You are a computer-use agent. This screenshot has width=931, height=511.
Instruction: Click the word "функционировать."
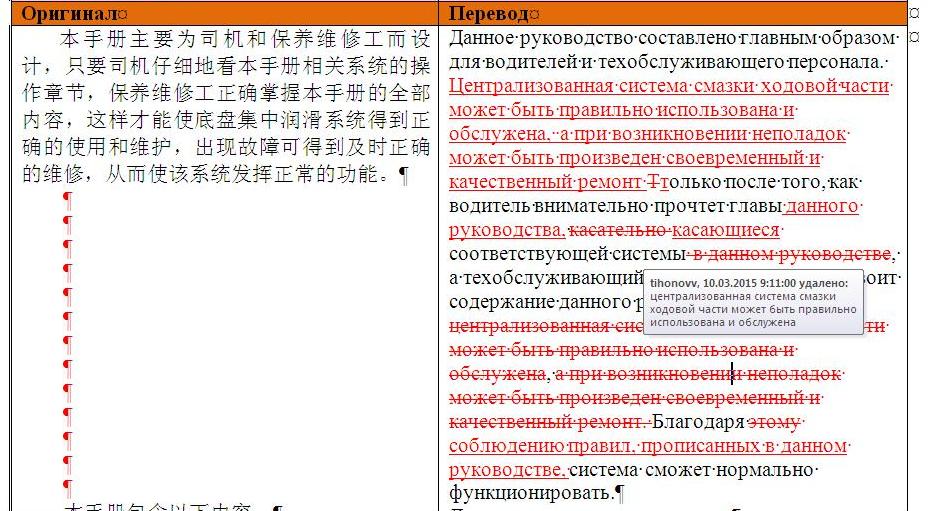531,493
